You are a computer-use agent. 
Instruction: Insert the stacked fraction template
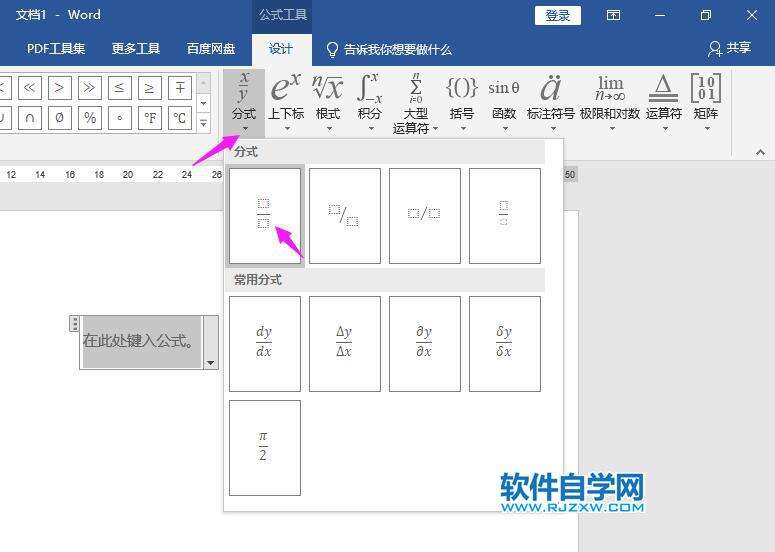[265, 215]
